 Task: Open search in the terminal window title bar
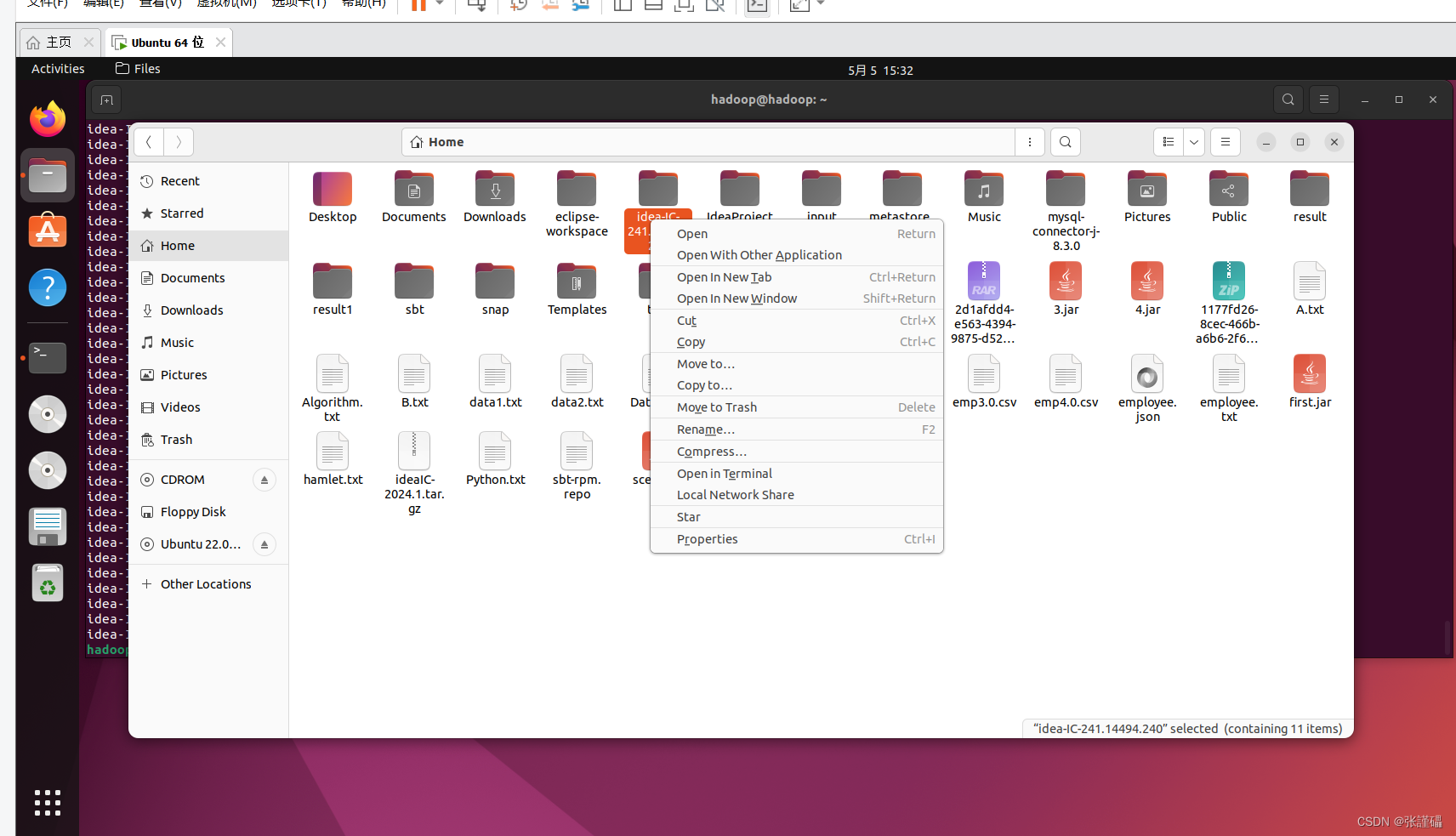(1288, 100)
